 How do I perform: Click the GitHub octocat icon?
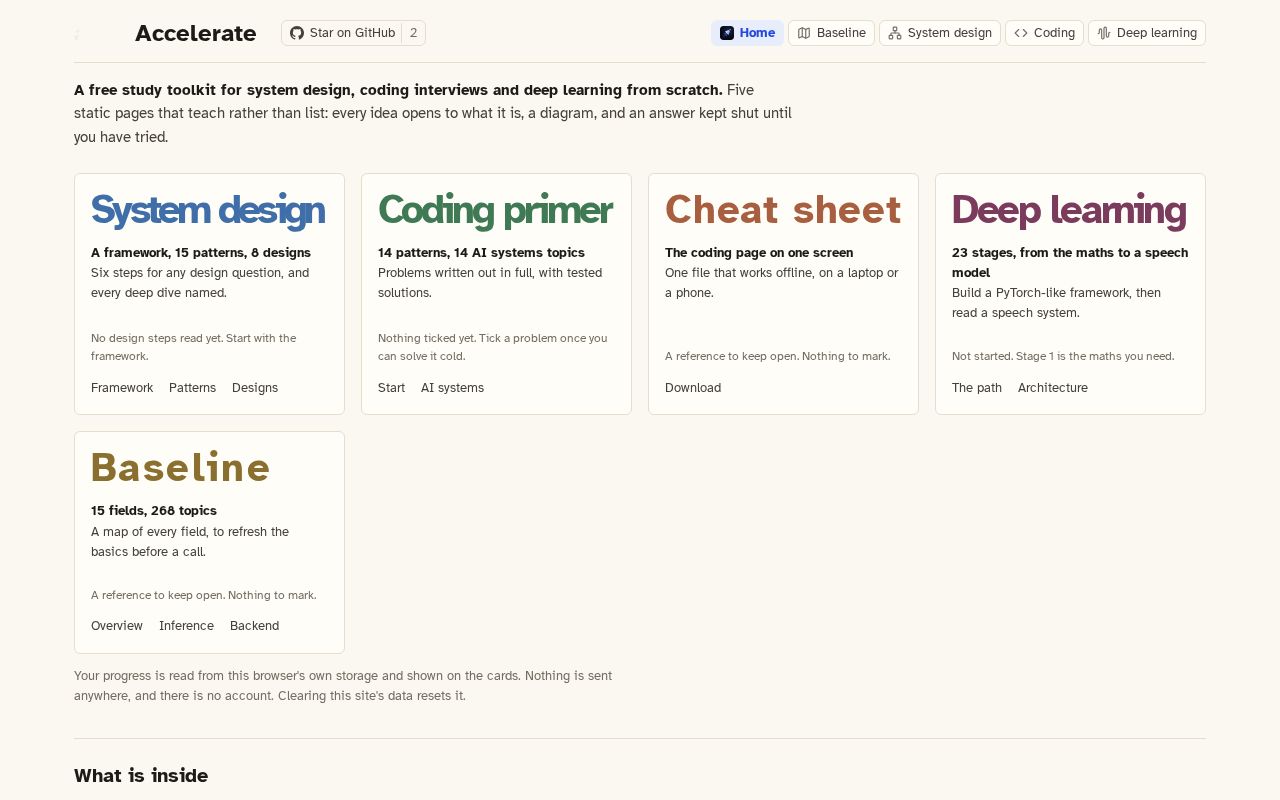pos(297,33)
